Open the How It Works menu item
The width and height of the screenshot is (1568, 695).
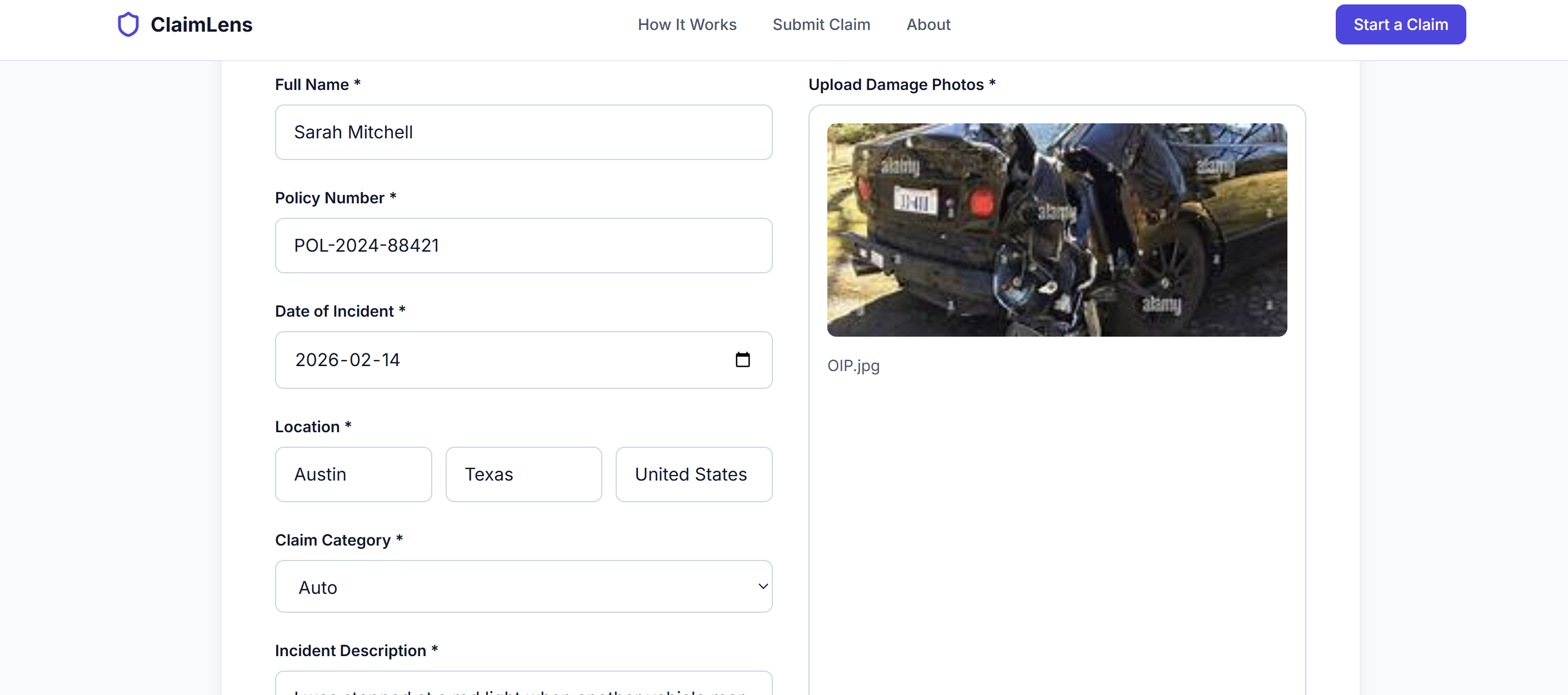pyautogui.click(x=687, y=24)
